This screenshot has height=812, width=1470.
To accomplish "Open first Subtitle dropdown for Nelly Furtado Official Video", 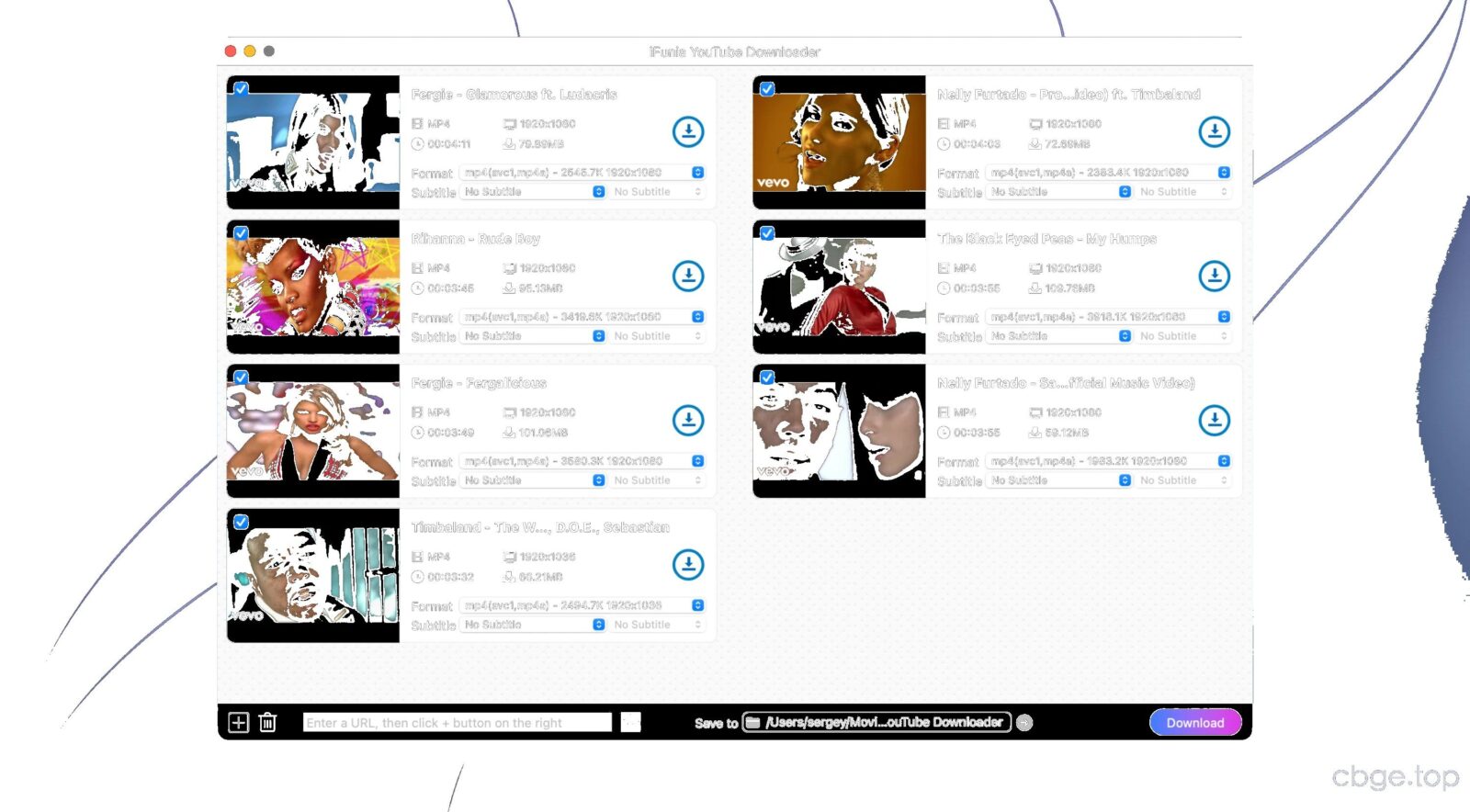I will pyautogui.click(x=1059, y=480).
